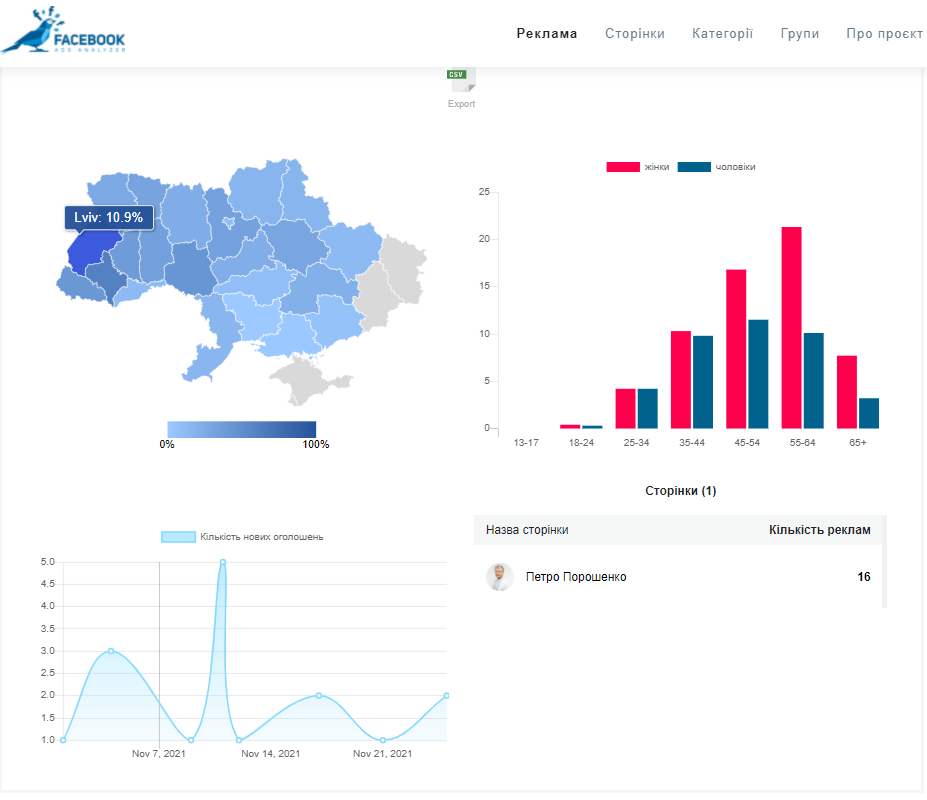
Task: Click the Crimea region on the map
Action: (x=310, y=381)
